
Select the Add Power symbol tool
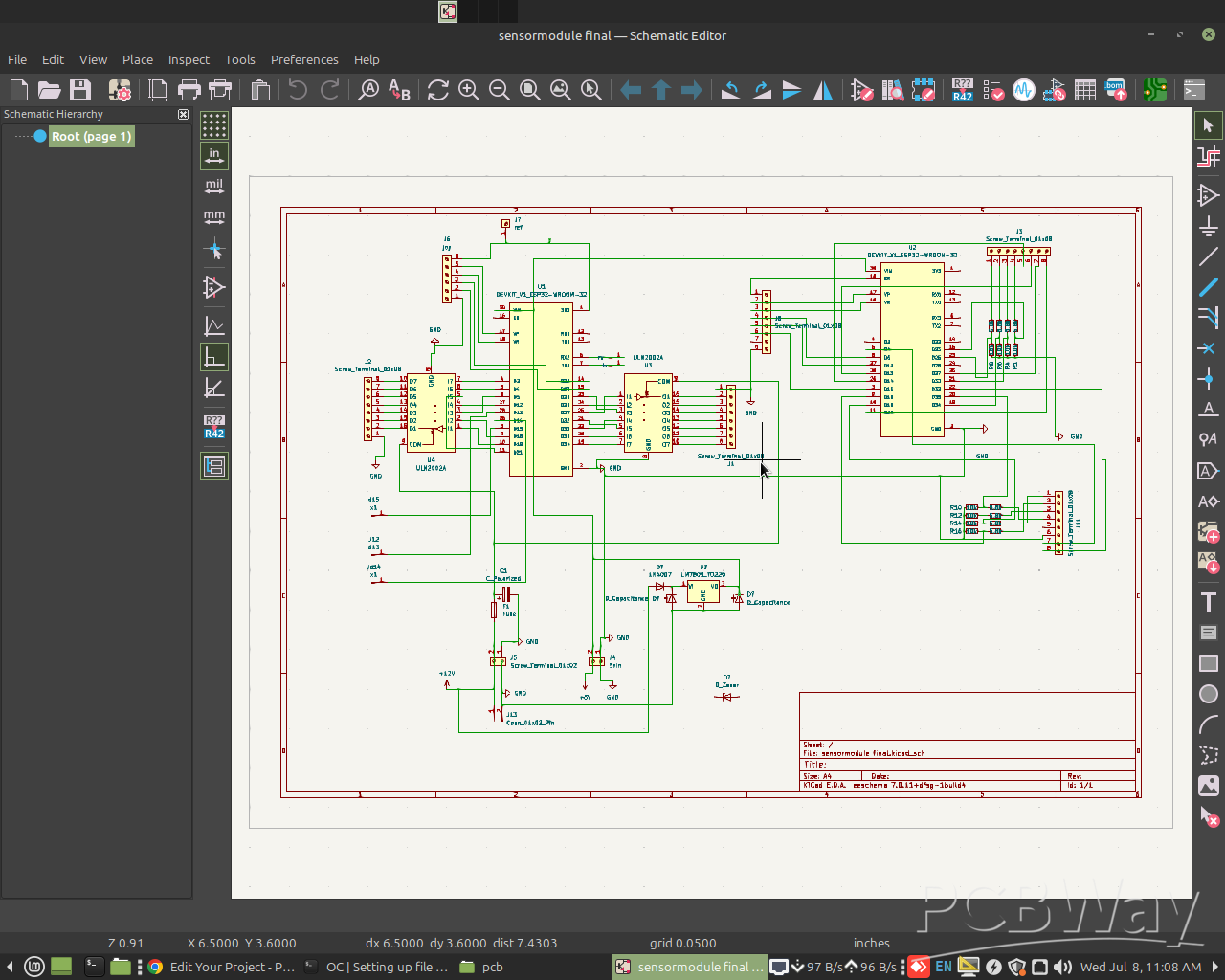click(x=1209, y=226)
